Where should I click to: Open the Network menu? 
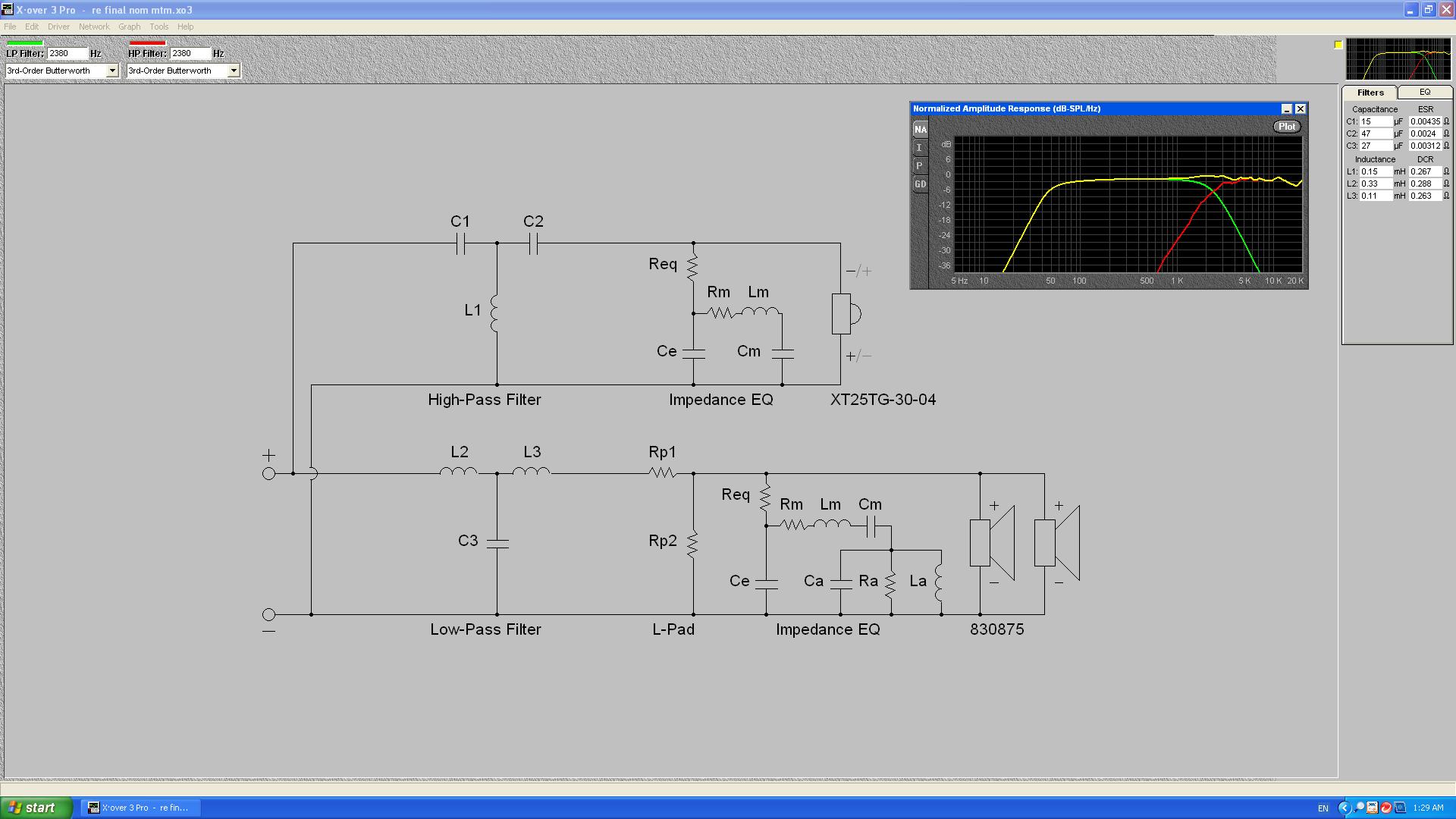point(94,27)
